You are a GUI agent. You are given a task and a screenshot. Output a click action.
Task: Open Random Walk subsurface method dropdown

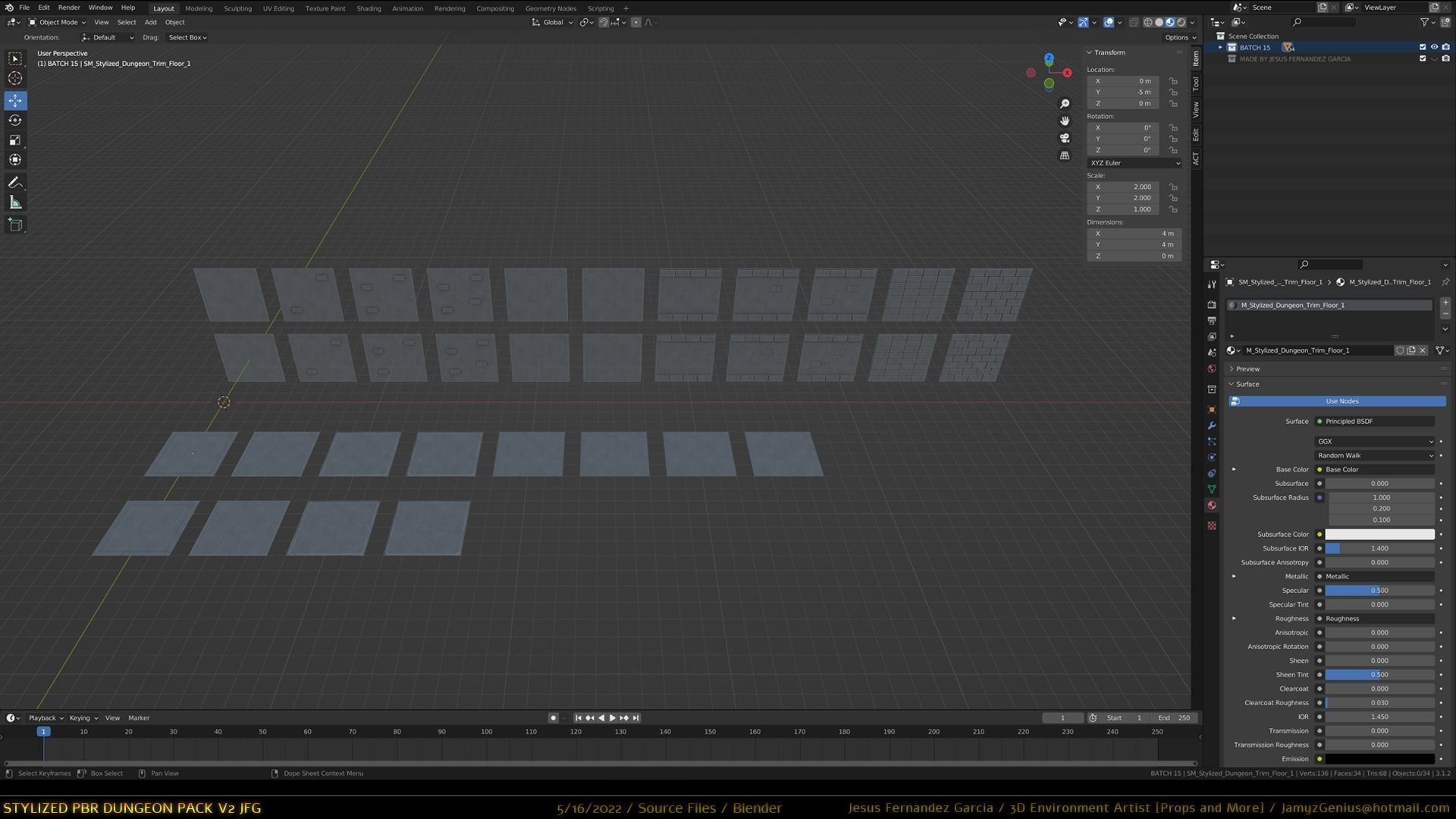1375,456
